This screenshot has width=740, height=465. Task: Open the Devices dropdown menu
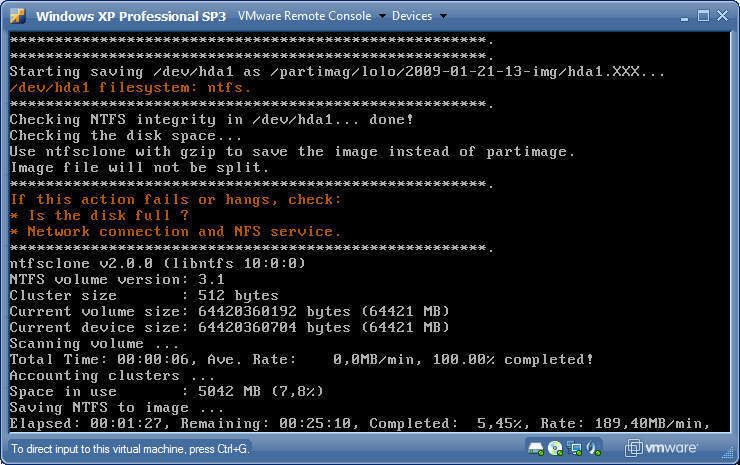[419, 16]
